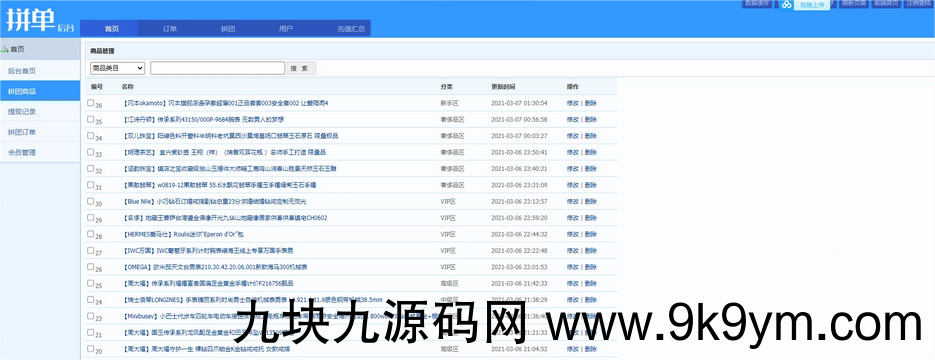Click the 分类 column header
This screenshot has width=935, height=360.
[447, 86]
